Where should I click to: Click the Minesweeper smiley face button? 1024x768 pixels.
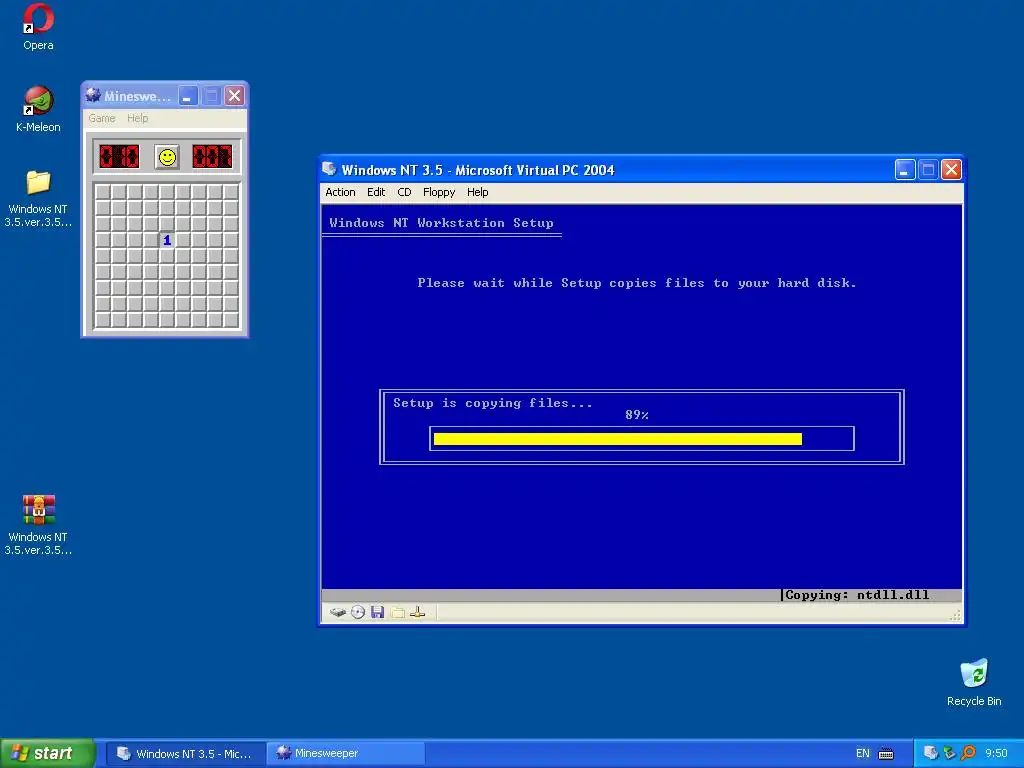[167, 157]
